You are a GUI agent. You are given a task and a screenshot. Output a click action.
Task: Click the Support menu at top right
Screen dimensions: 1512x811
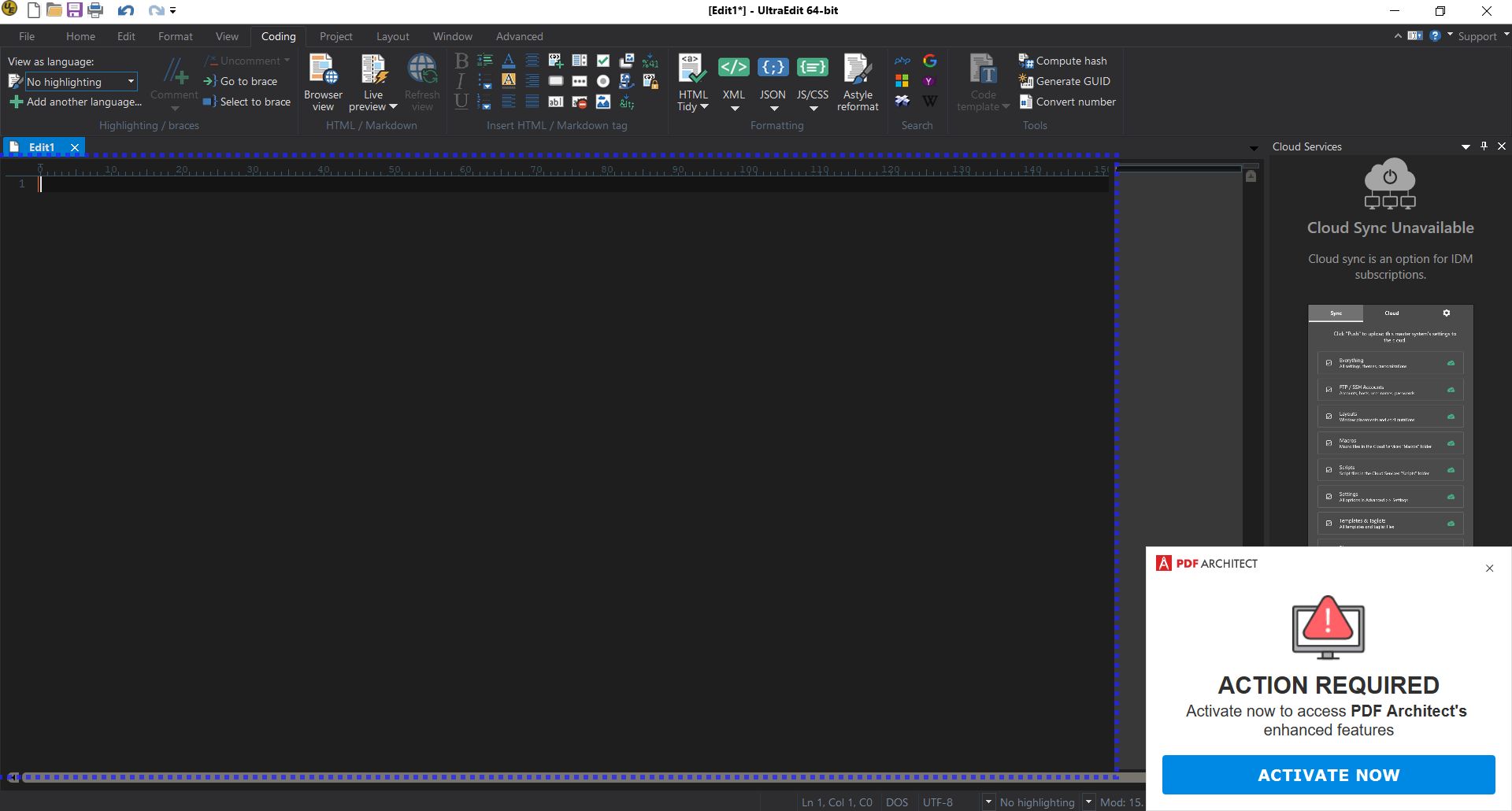[1477, 36]
